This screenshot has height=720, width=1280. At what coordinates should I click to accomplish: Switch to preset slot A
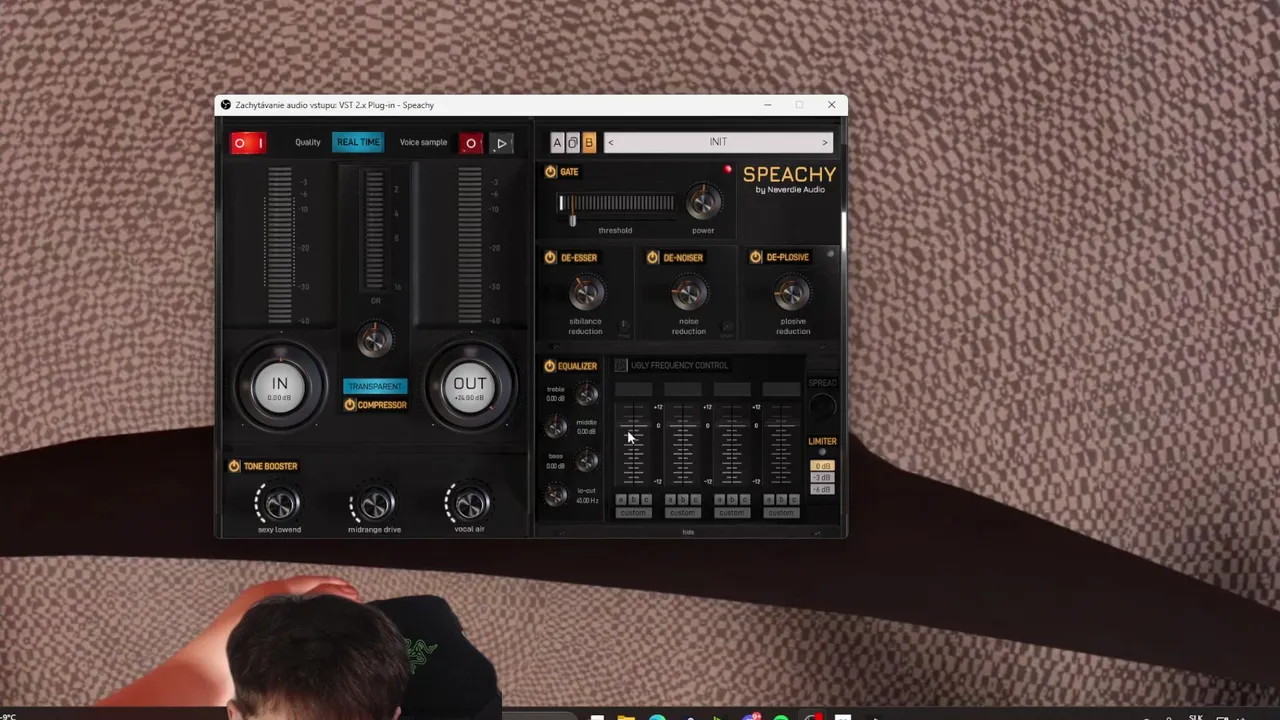click(x=557, y=142)
